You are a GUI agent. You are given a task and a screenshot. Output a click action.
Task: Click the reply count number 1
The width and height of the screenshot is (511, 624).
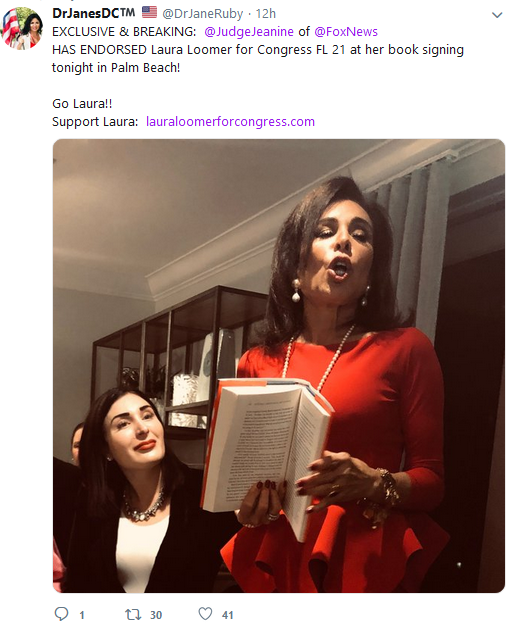point(82,615)
